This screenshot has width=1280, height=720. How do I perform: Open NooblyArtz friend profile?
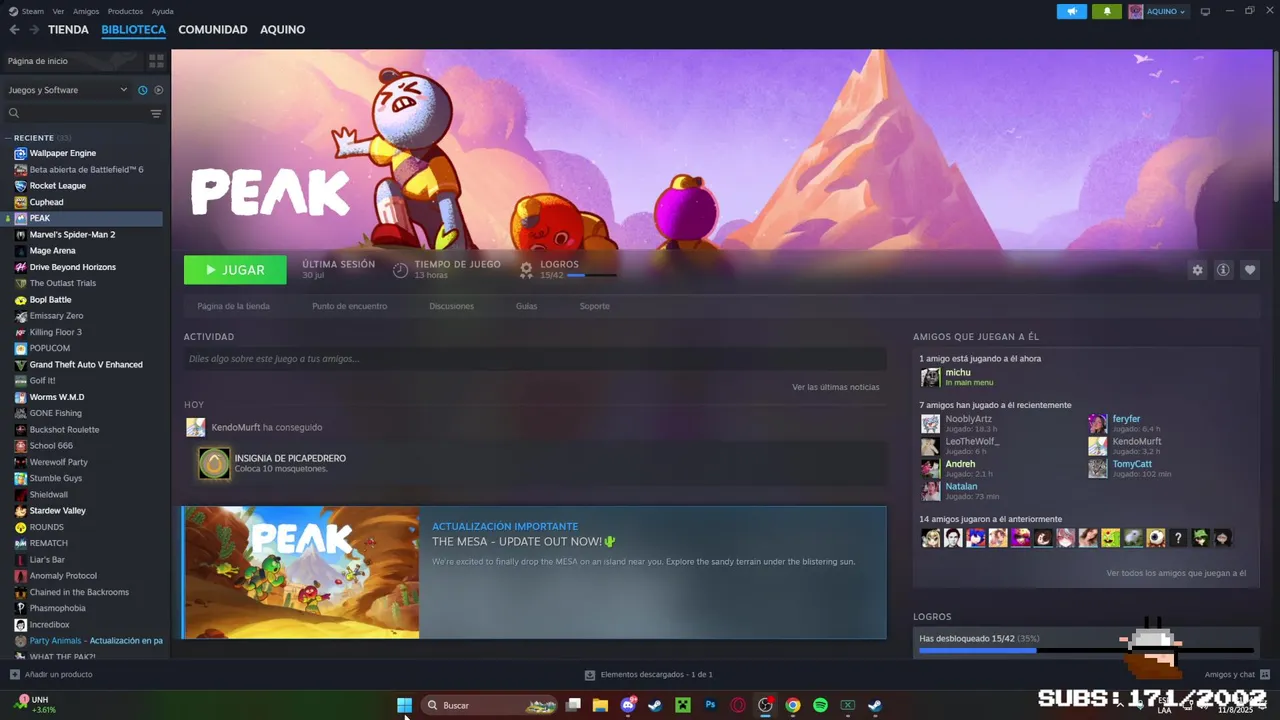tap(968, 419)
